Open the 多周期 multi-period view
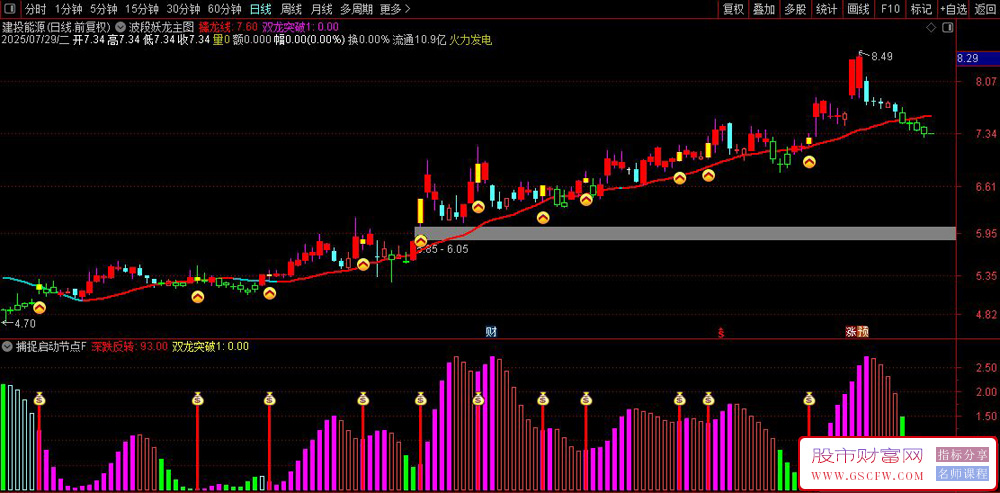This screenshot has height=493, width=1000. [357, 10]
